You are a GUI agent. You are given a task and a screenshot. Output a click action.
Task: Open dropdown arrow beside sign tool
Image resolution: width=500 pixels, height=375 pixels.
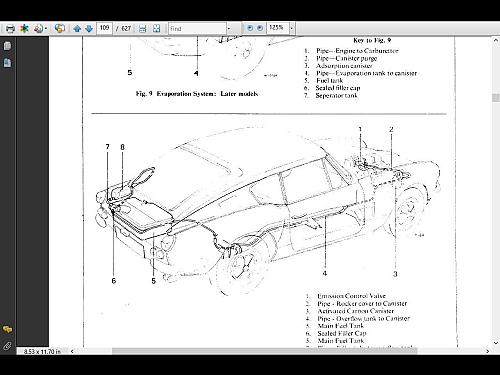(46, 29)
